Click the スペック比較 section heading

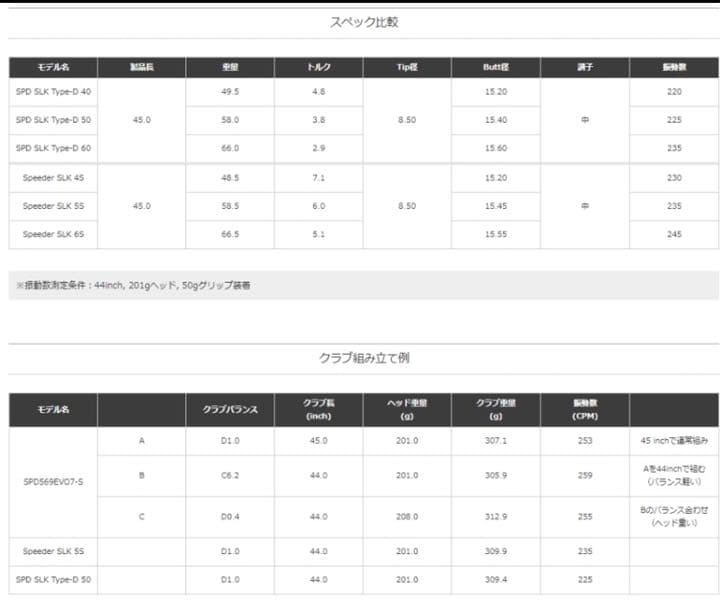(364, 21)
